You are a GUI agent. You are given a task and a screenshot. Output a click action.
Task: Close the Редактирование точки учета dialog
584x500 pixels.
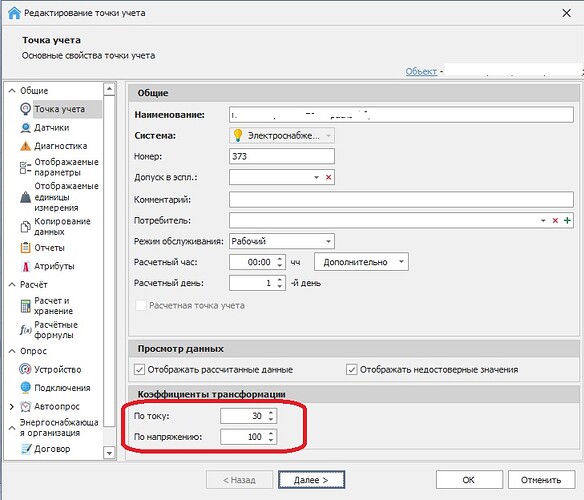tap(566, 13)
